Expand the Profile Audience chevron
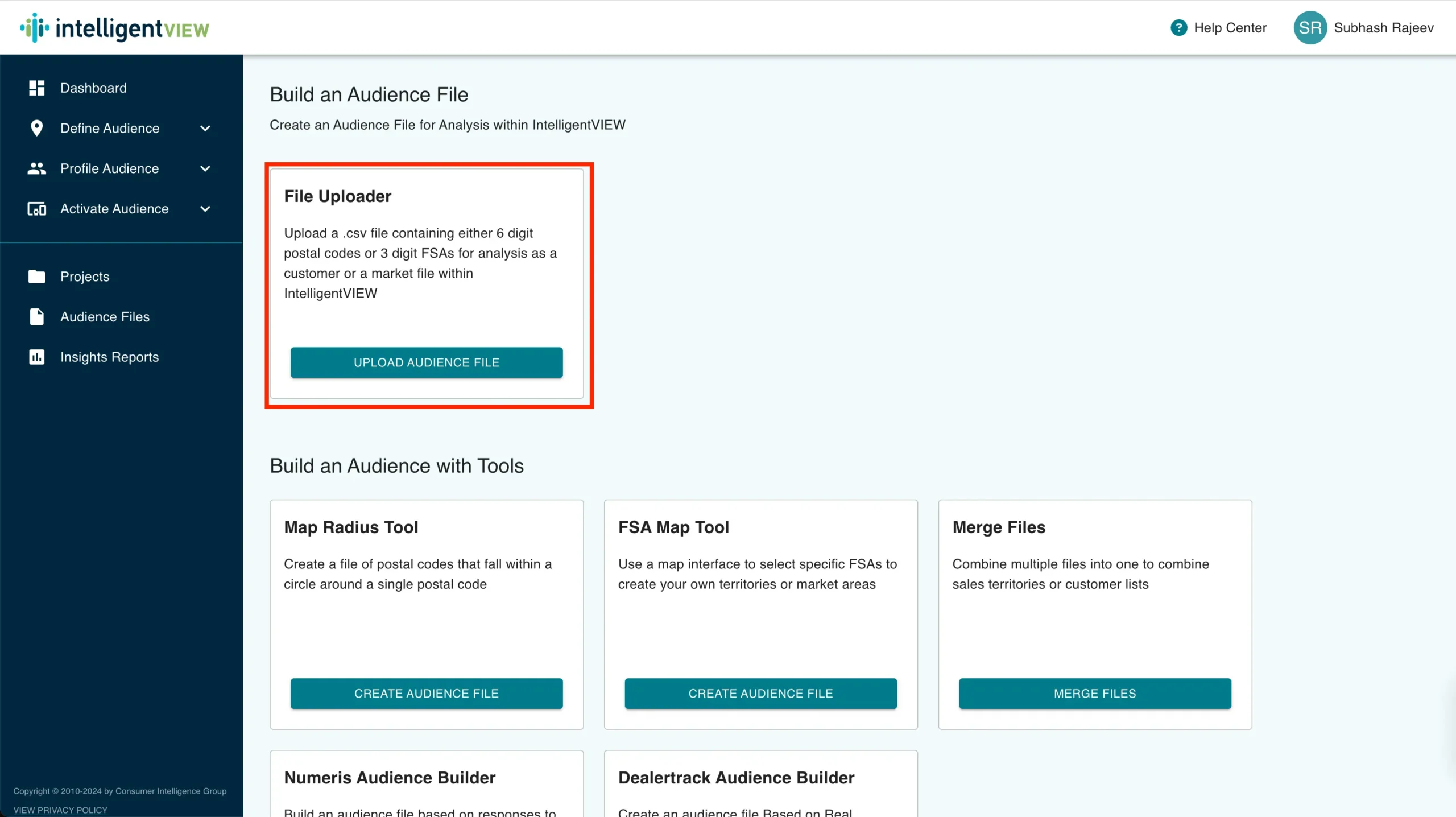This screenshot has width=1456, height=817. 205,169
